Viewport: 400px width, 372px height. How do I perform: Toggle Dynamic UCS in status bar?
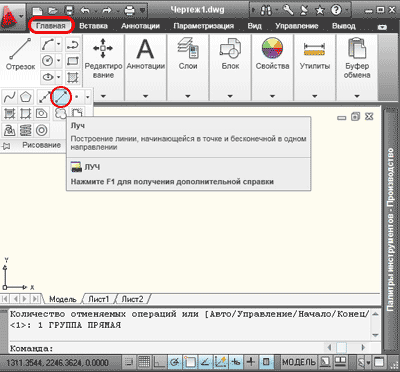[x=221, y=362]
